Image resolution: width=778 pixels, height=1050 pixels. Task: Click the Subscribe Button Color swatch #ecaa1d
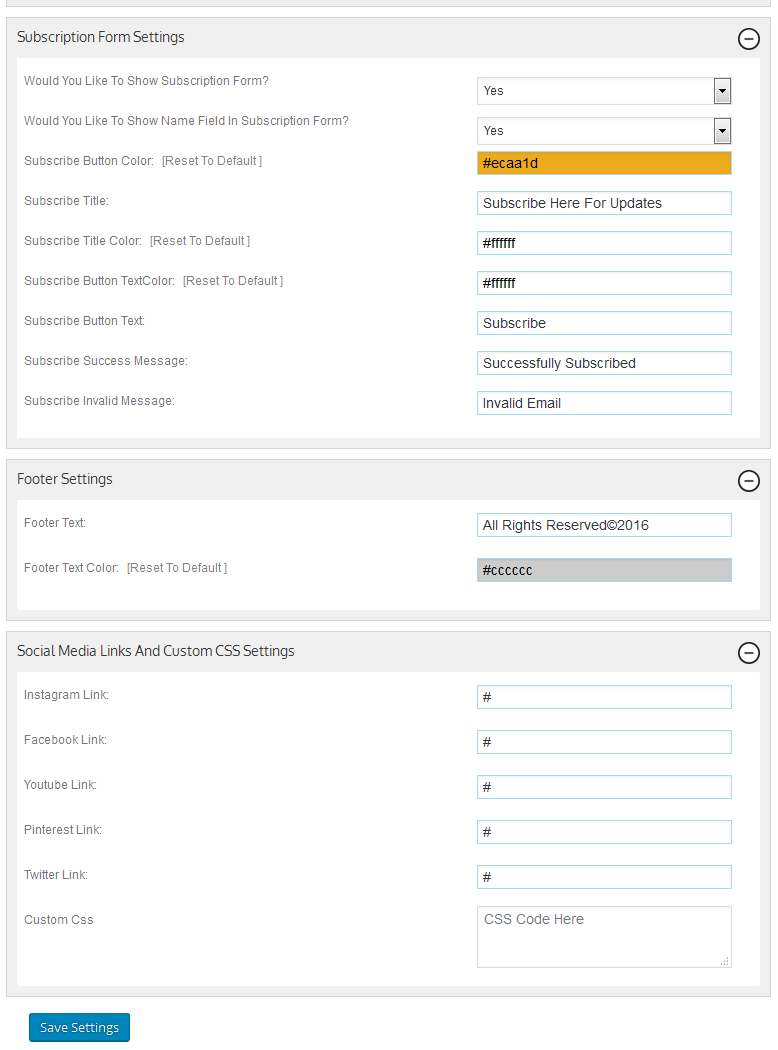604,163
